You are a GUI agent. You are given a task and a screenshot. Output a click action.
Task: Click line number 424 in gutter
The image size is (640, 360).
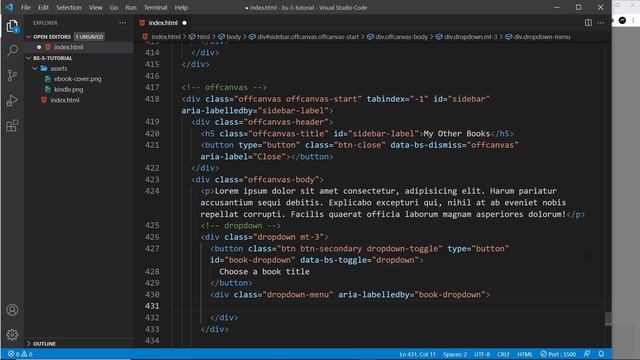(152, 191)
